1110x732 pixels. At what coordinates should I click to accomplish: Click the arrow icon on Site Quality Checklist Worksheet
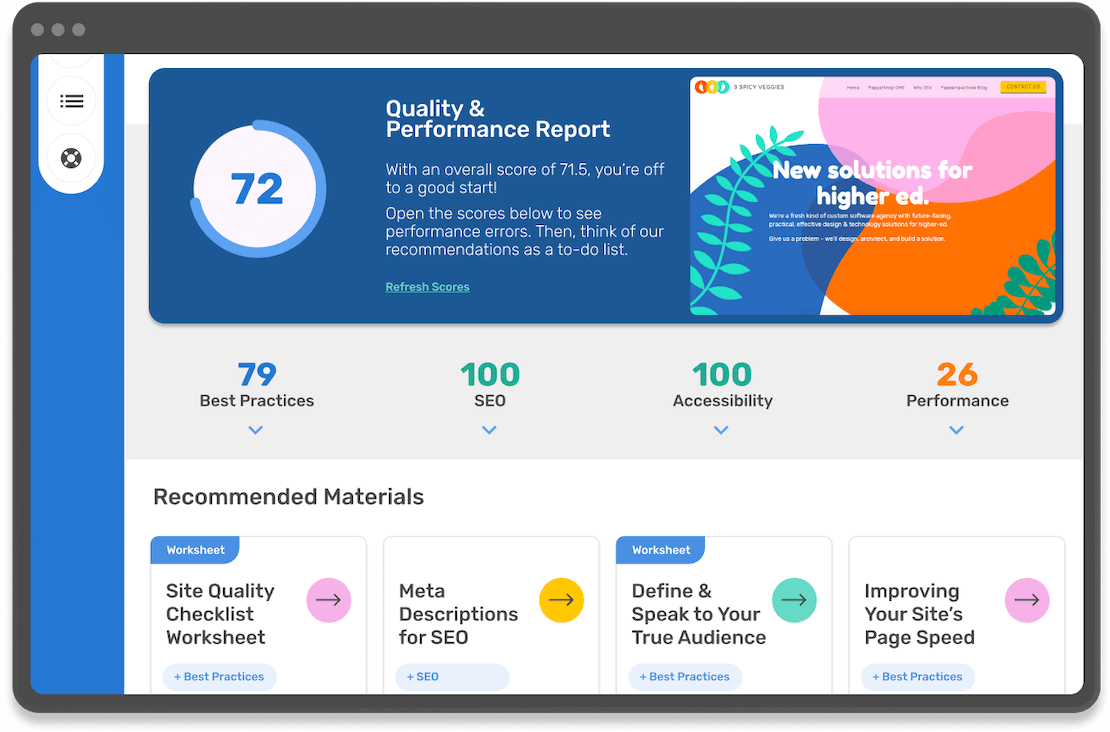coord(329,600)
